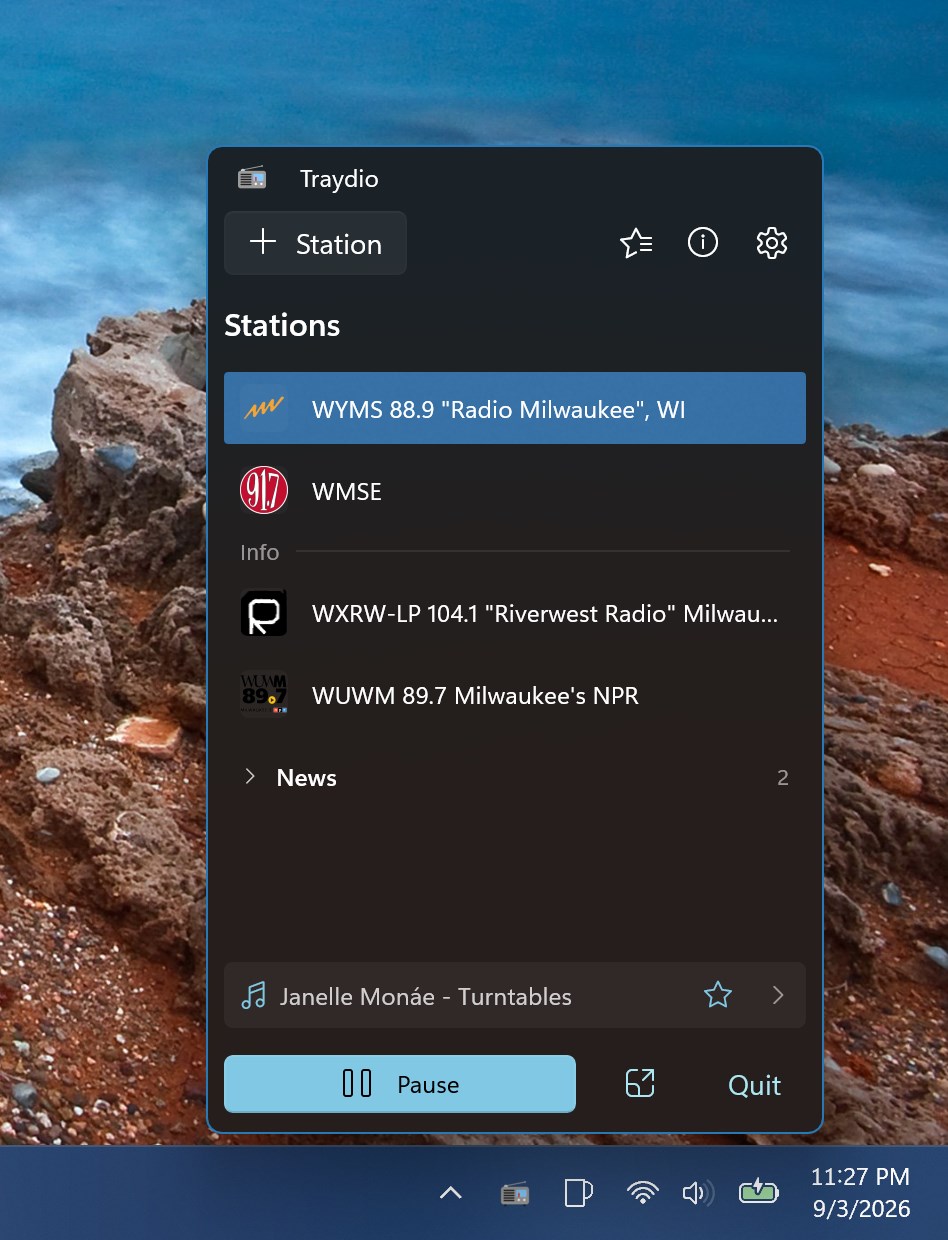948x1240 pixels.
Task: Click the Info section label
Action: (x=260, y=552)
